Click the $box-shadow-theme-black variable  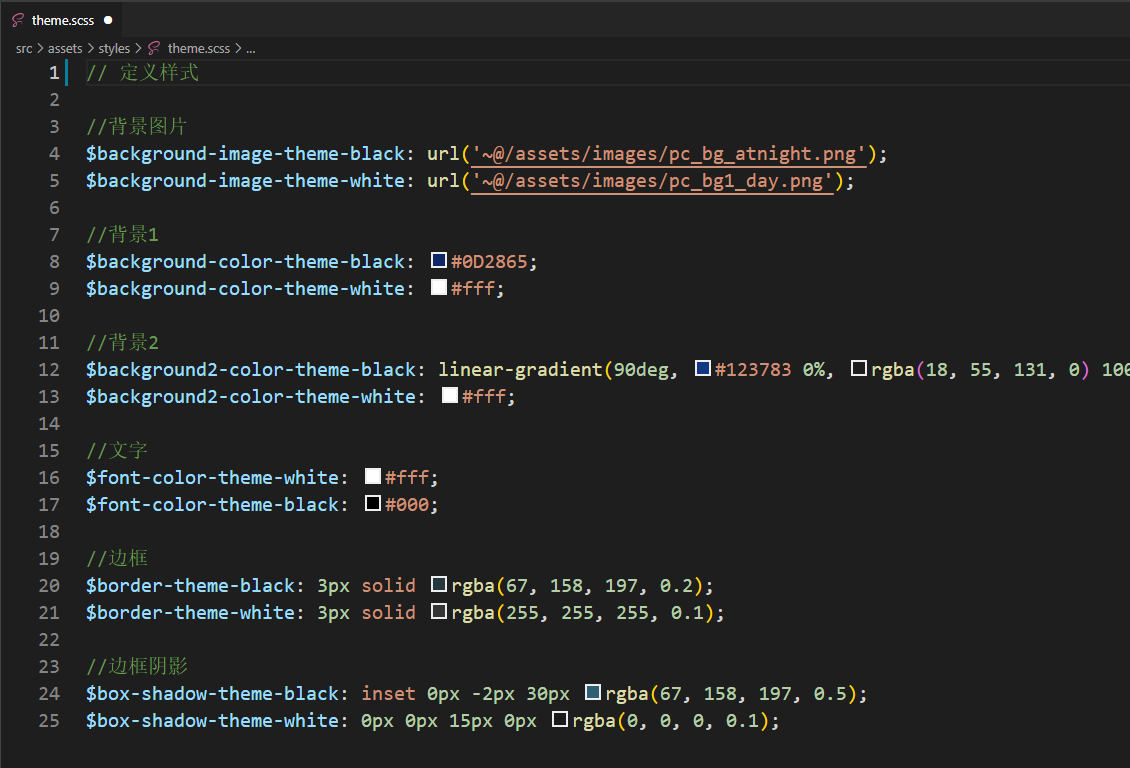[213, 694]
